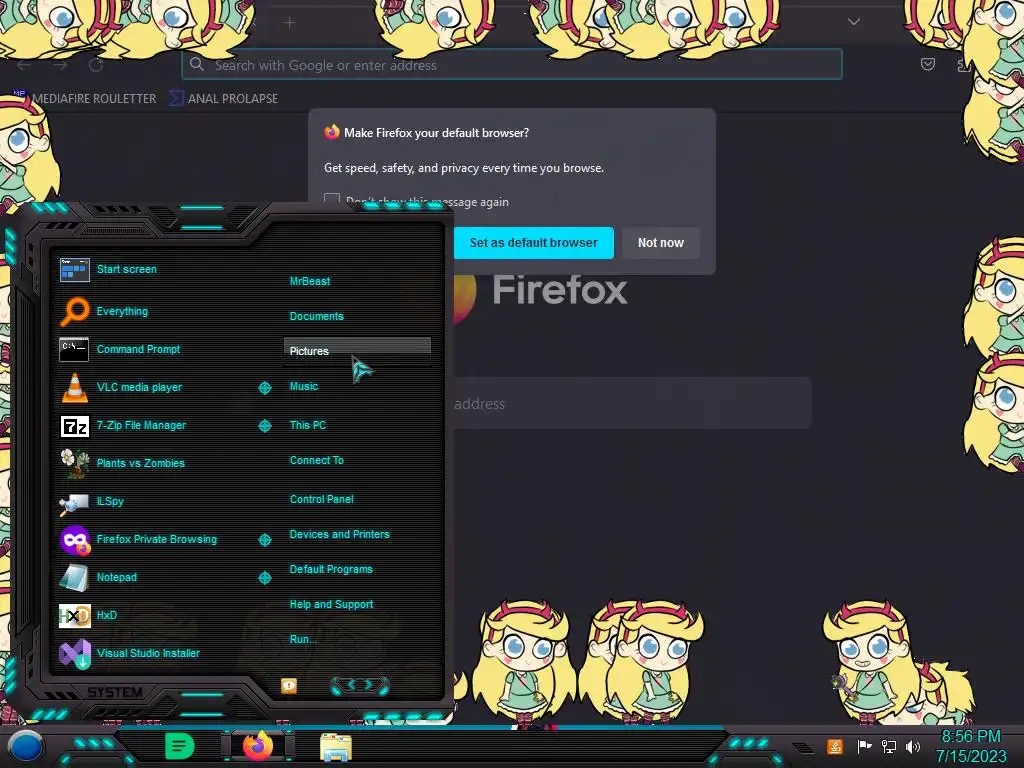Click the orange notification icon in the start menu
The width and height of the screenshot is (1024, 768).
coord(289,685)
